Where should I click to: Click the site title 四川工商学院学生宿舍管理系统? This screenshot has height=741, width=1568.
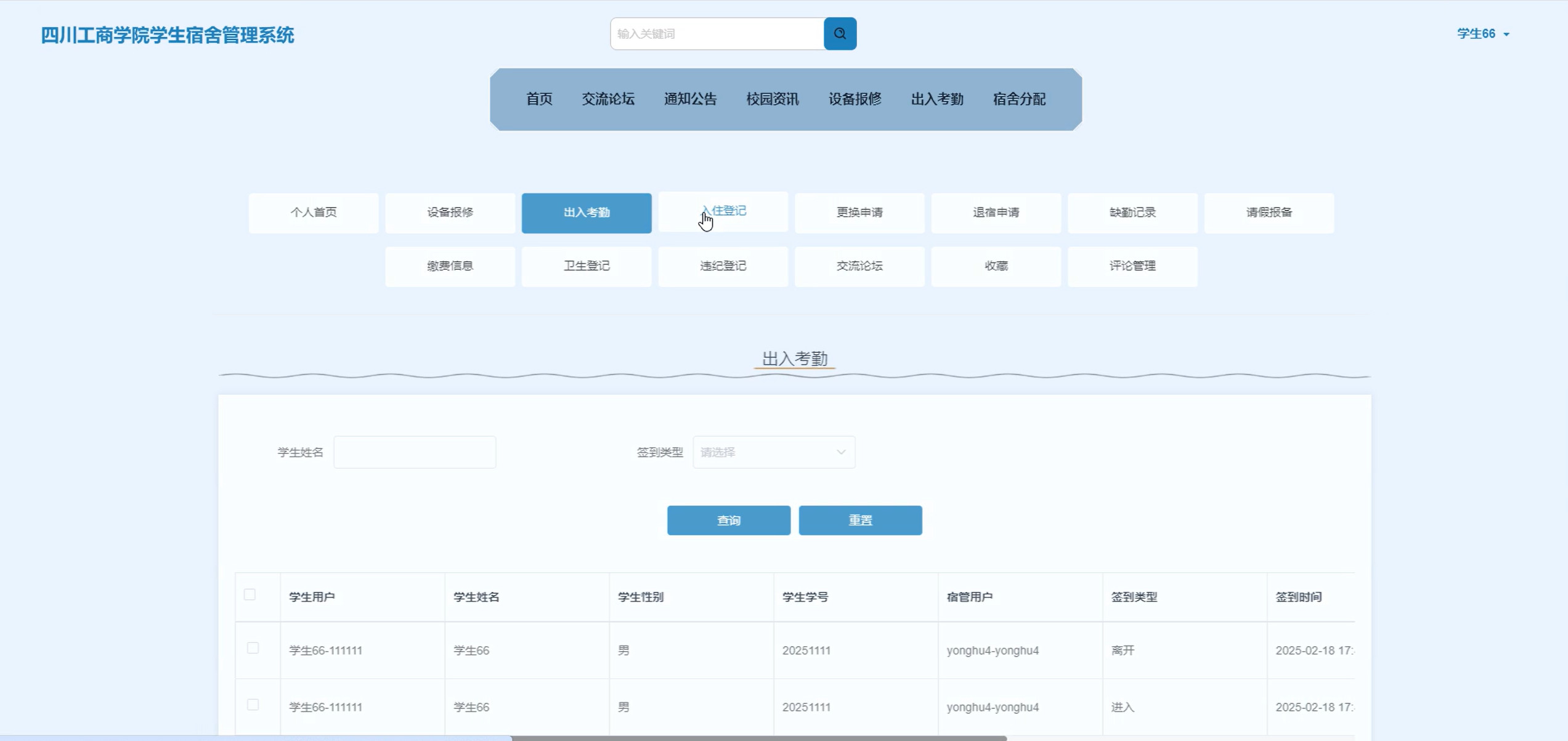click(168, 35)
